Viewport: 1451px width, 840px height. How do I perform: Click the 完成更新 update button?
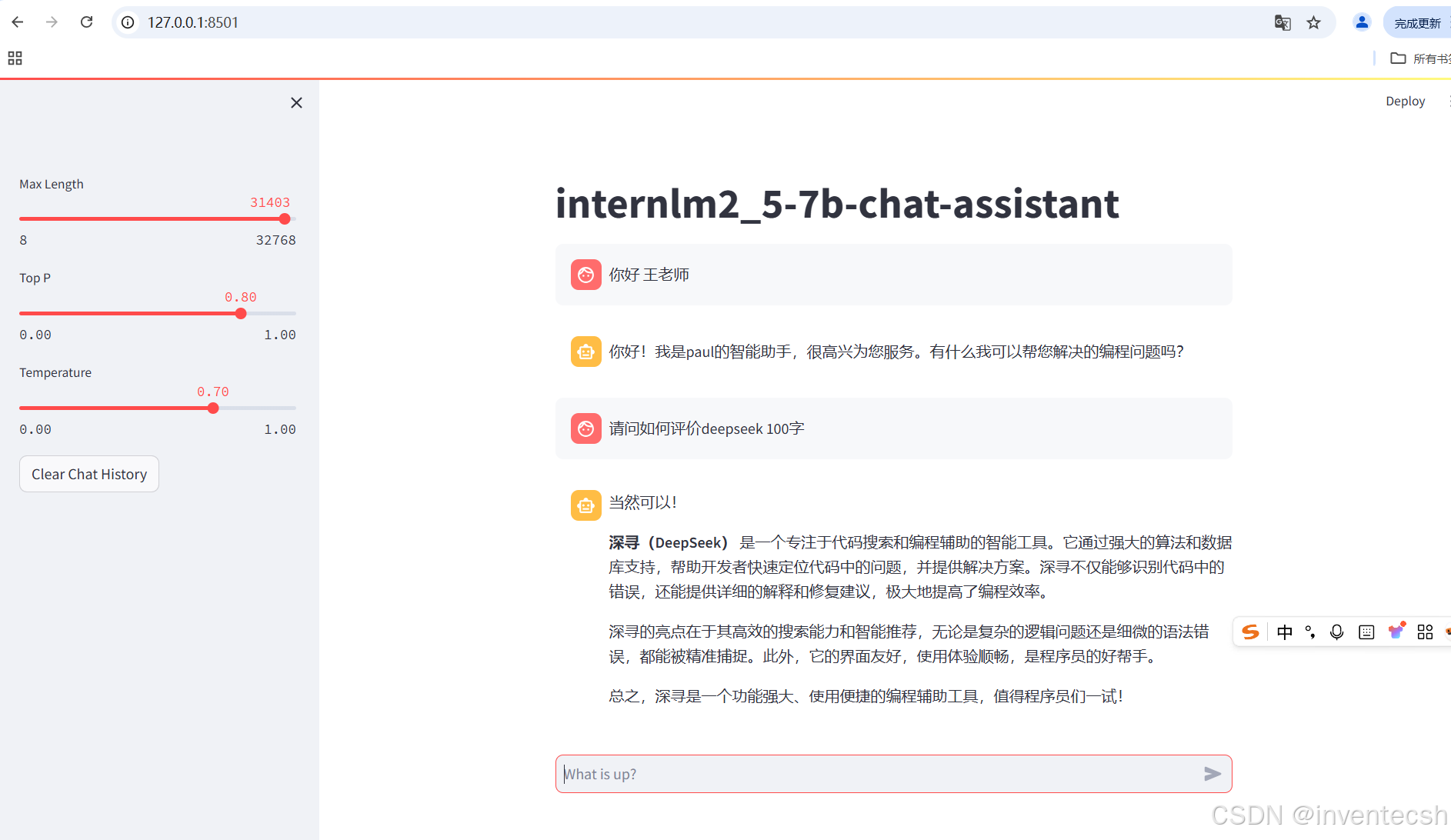(1417, 23)
